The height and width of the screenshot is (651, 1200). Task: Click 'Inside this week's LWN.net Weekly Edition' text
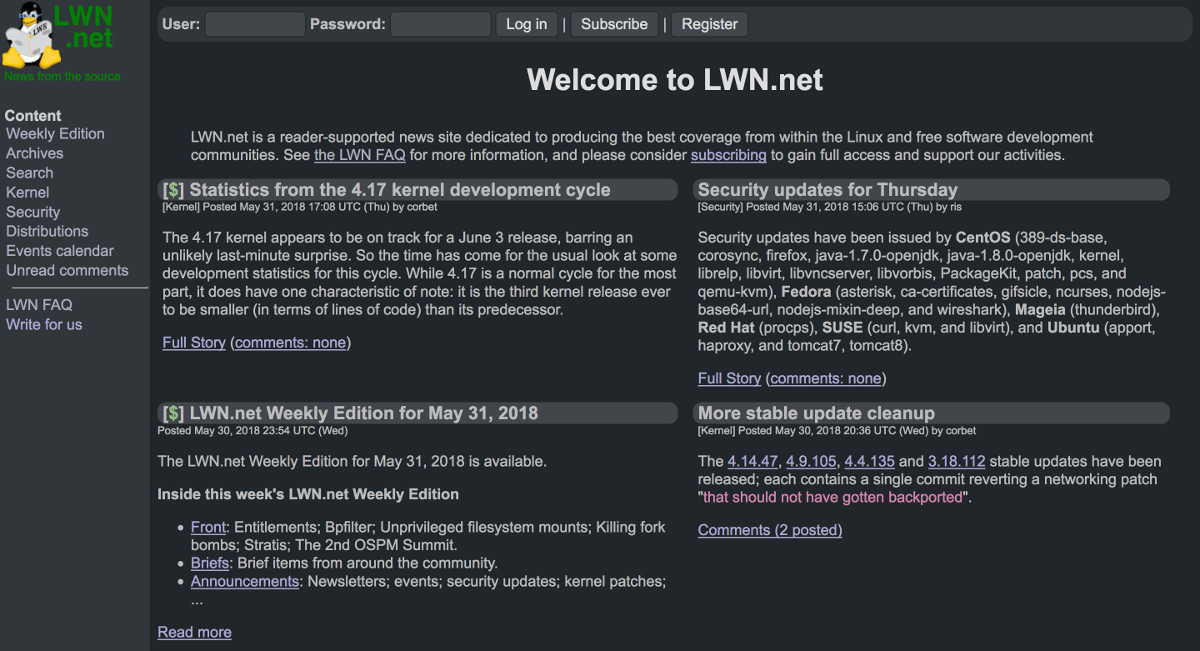308,494
